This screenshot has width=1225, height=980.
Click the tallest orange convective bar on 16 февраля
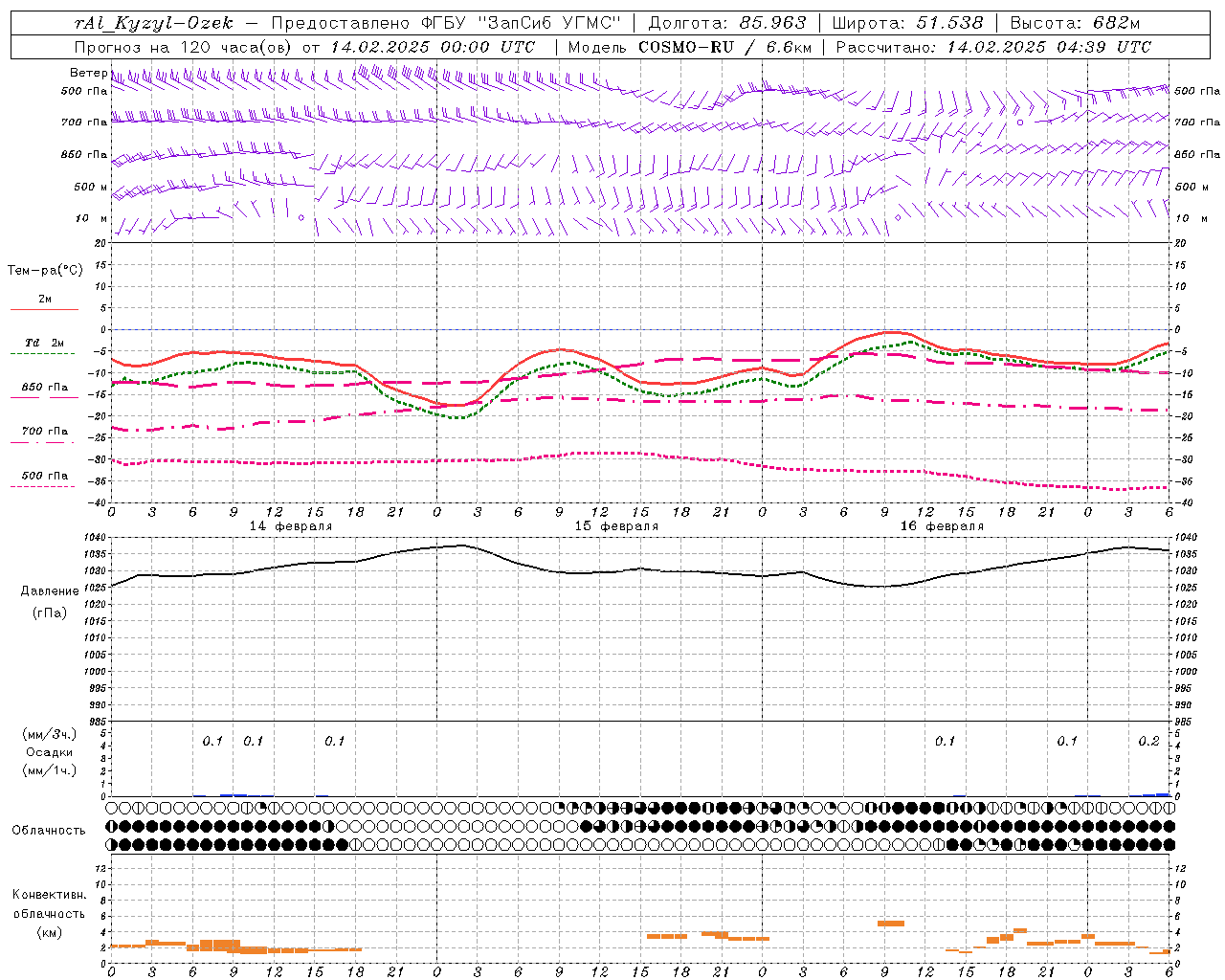pyautogui.click(x=890, y=924)
